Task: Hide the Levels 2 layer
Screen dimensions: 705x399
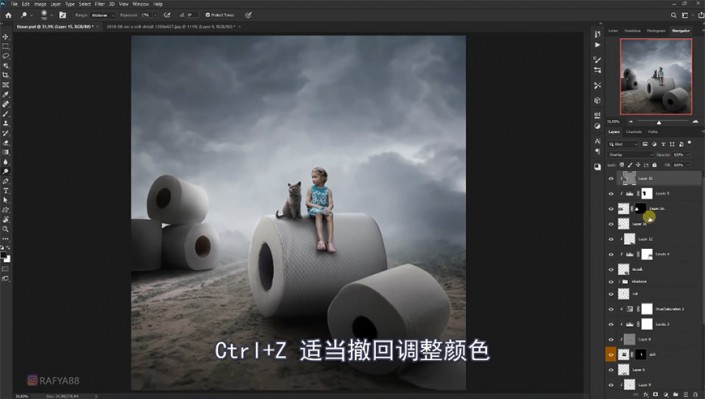Action: point(611,324)
